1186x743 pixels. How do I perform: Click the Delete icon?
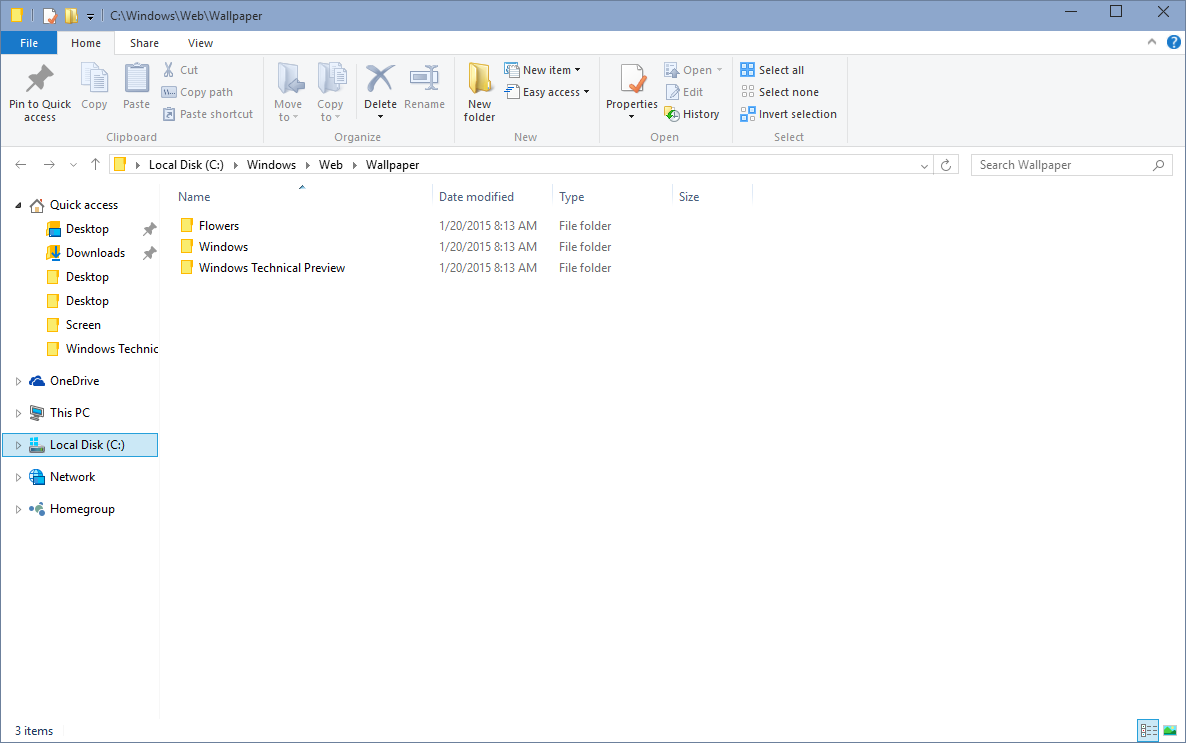tap(380, 85)
